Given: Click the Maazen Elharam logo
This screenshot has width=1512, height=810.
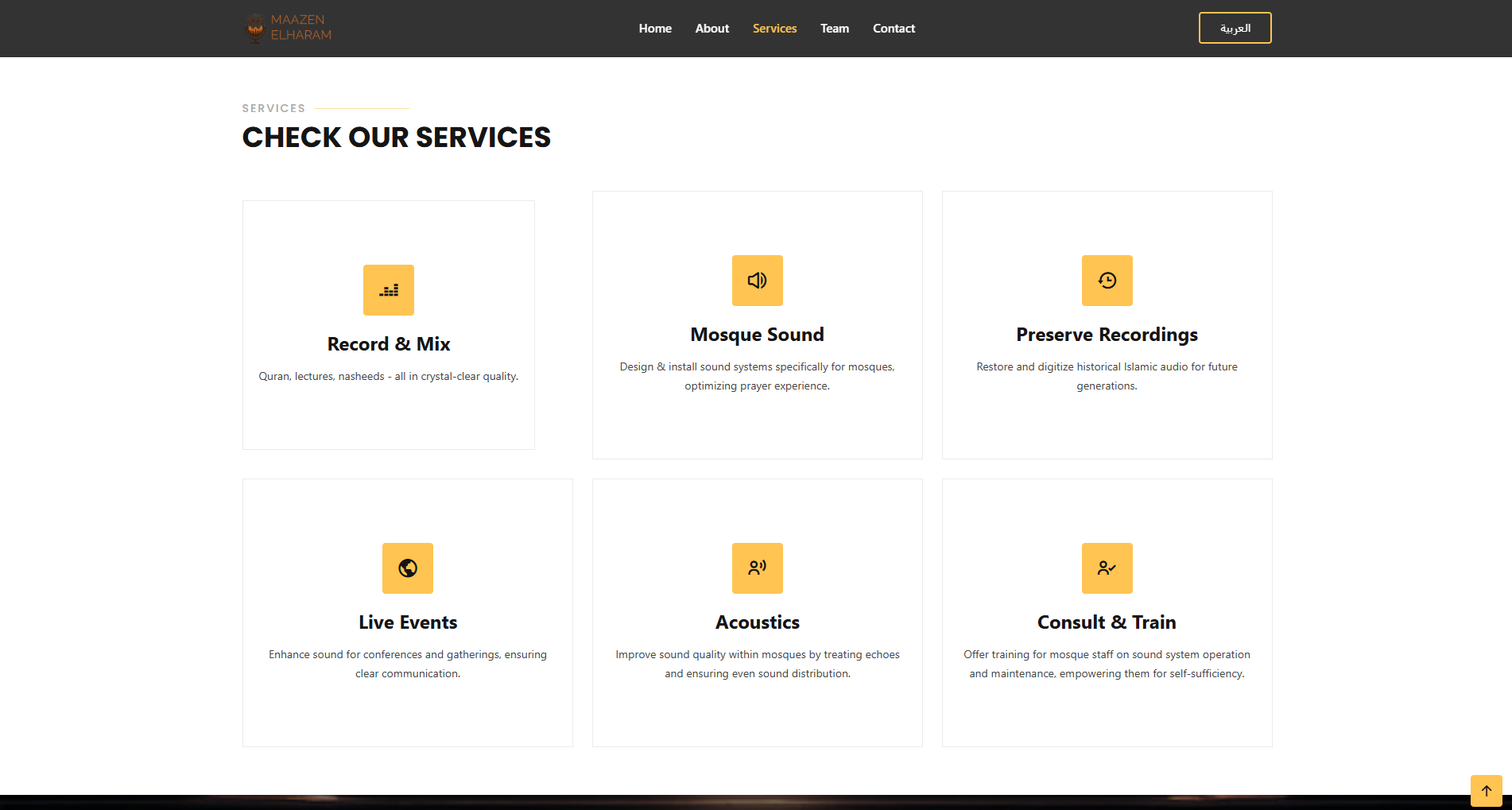Looking at the screenshot, I should 287,28.
